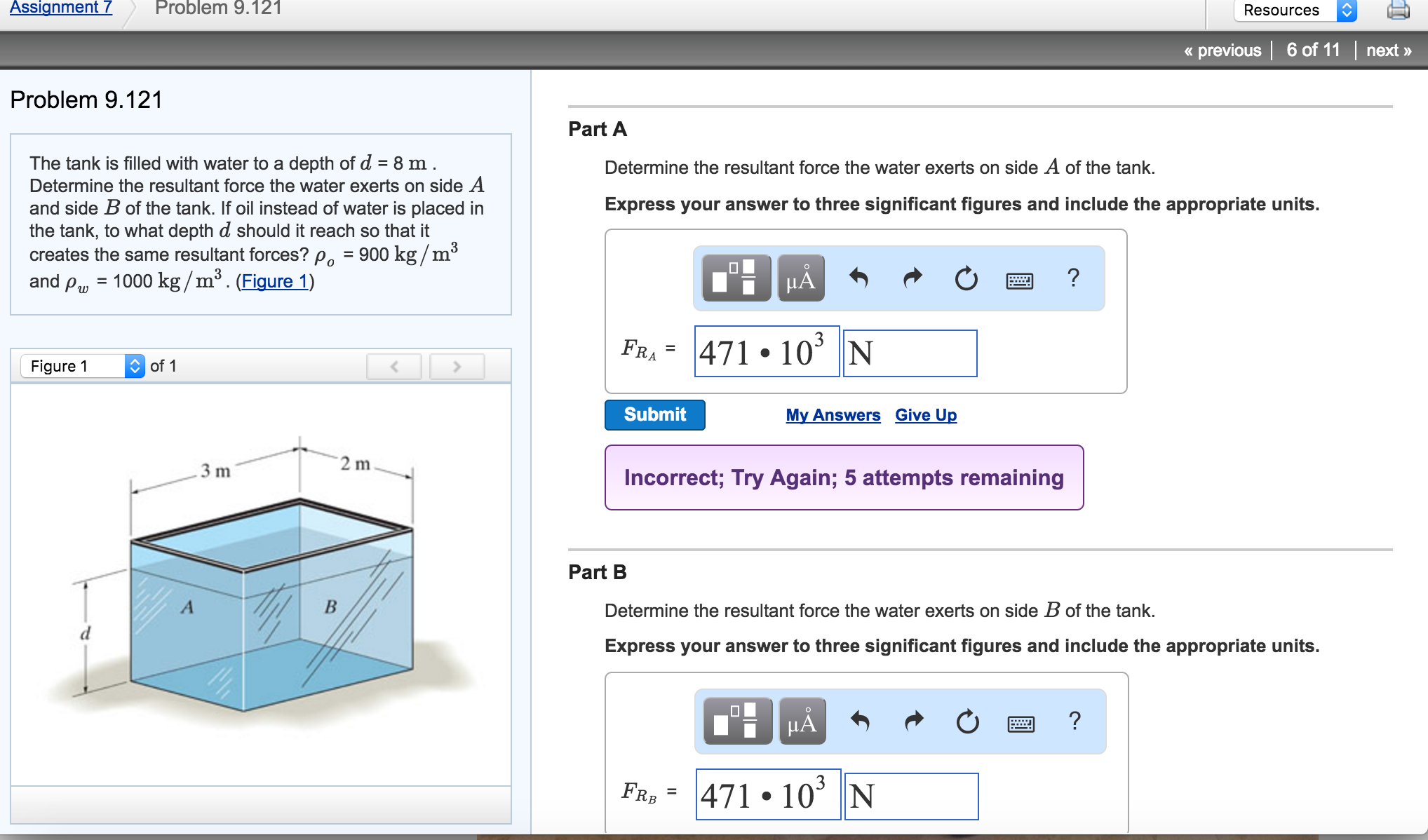
Task: Open the Assignment 7 breadcrumb link
Action: click(x=60, y=7)
